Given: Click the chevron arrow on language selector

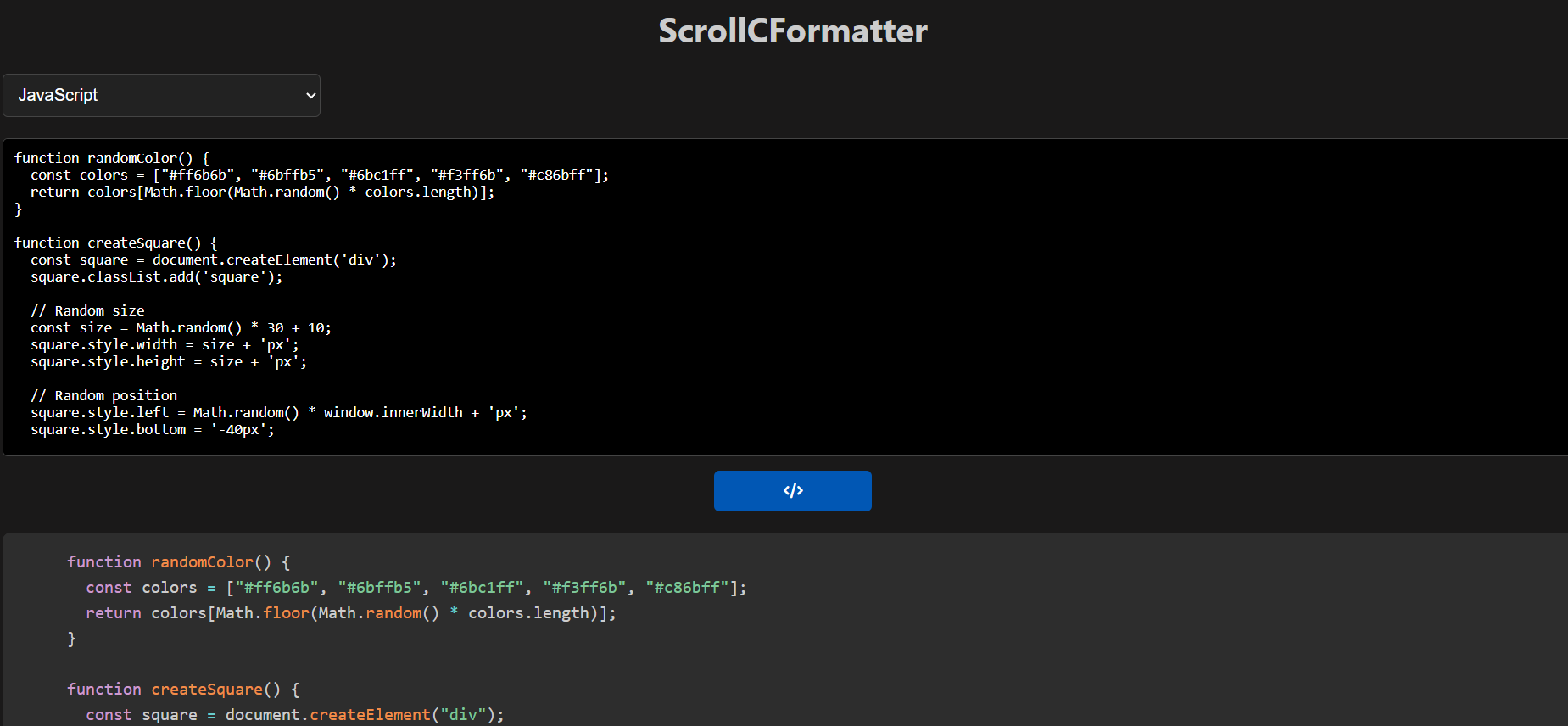Looking at the screenshot, I should tap(310, 96).
